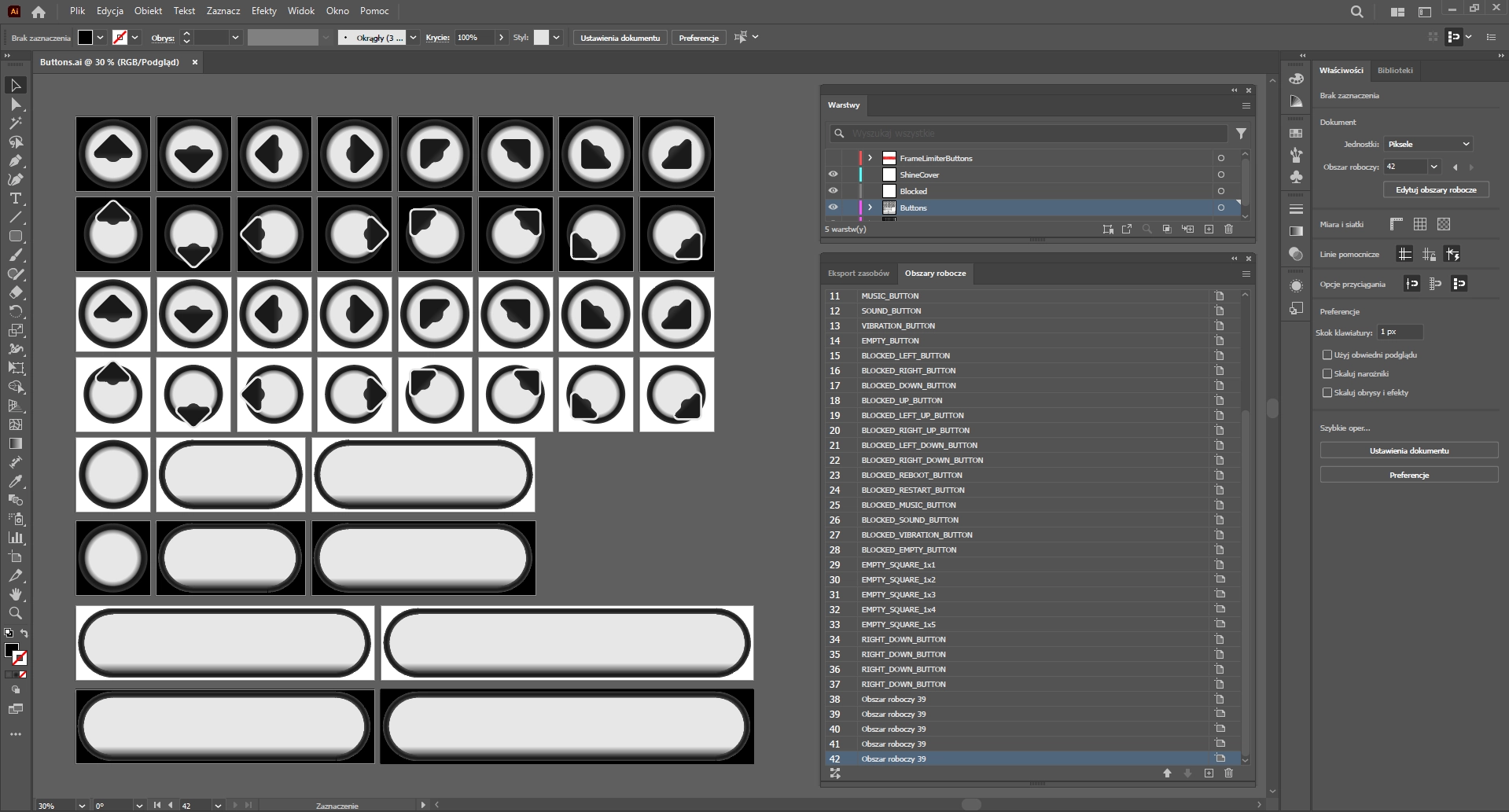The image size is (1509, 812).
Task: Click the fill color swatch in control bar
Action: click(85, 38)
